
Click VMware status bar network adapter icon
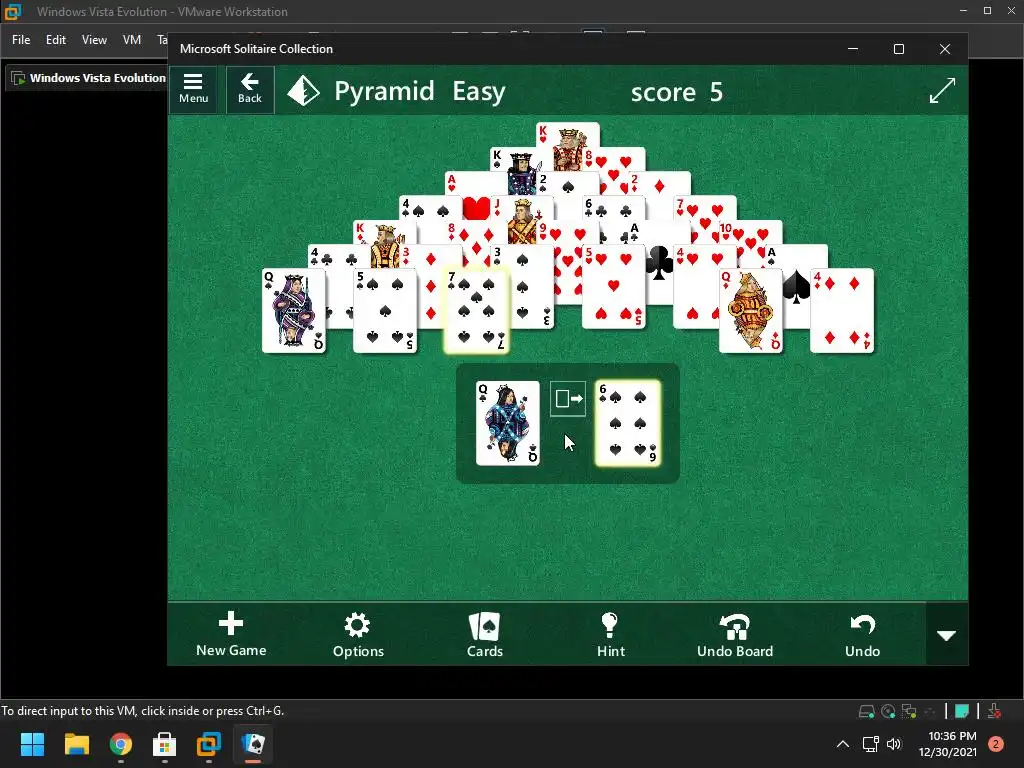click(x=909, y=711)
